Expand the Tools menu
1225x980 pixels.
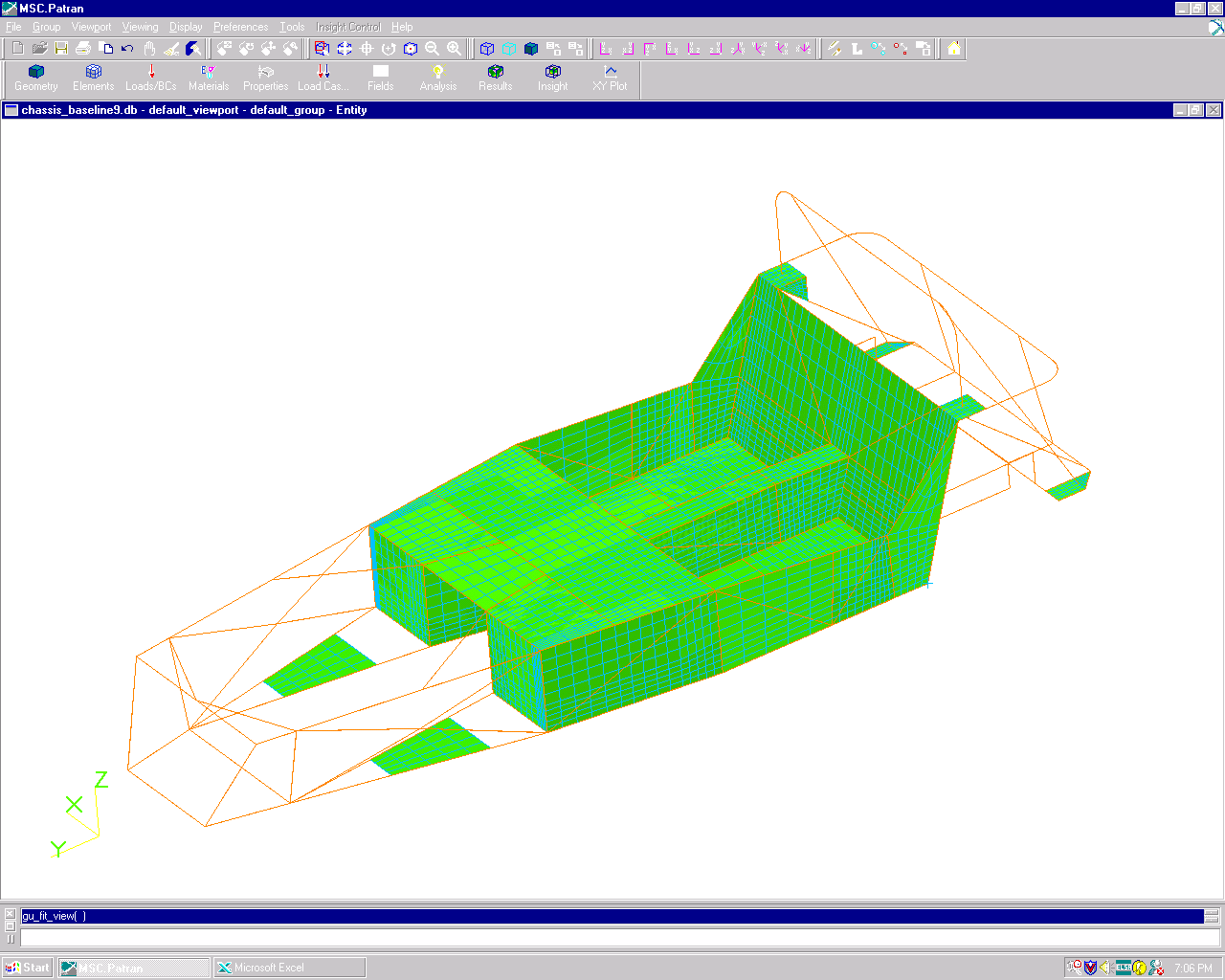[292, 27]
